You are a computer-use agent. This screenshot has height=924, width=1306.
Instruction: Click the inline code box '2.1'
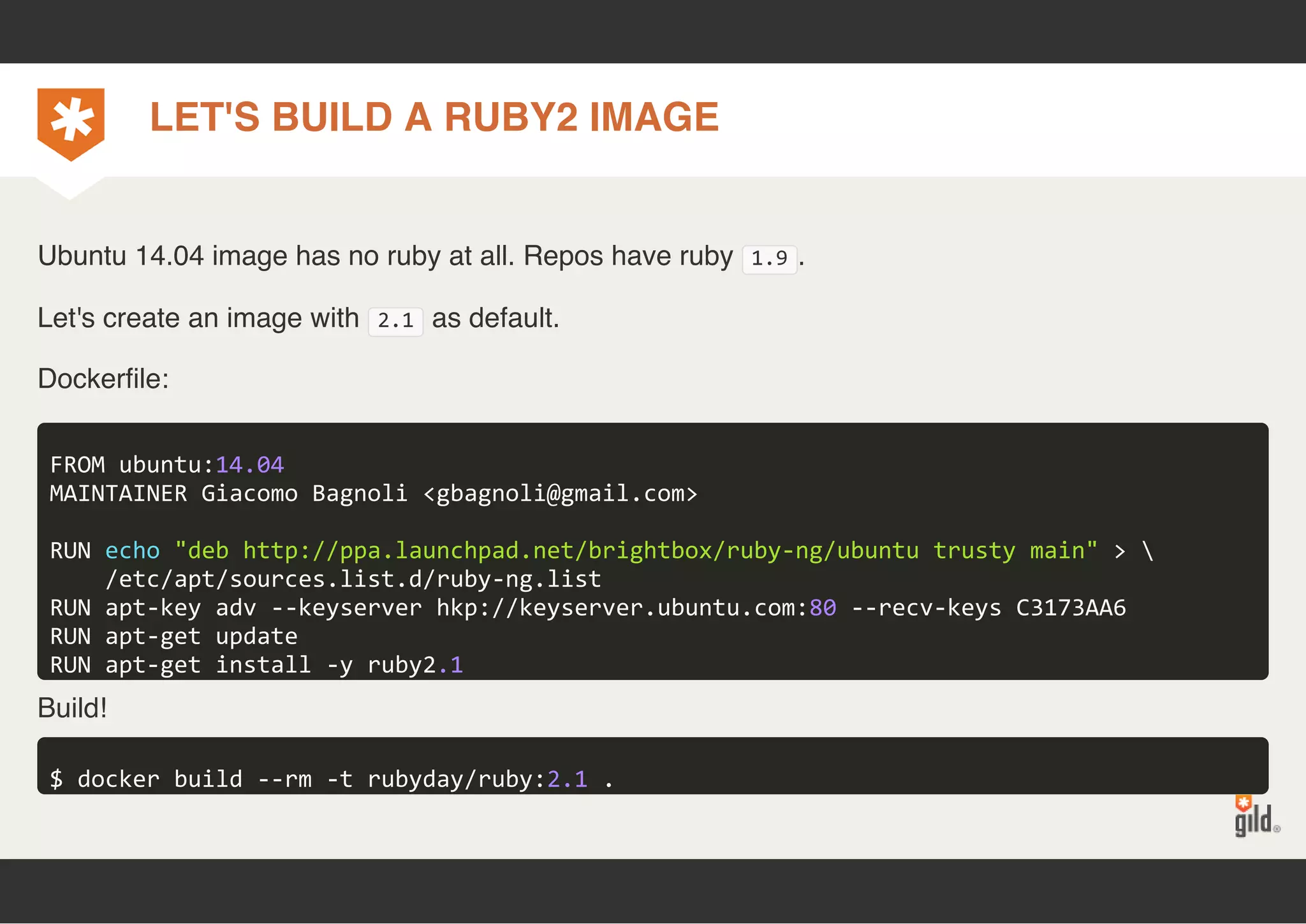pyautogui.click(x=395, y=321)
